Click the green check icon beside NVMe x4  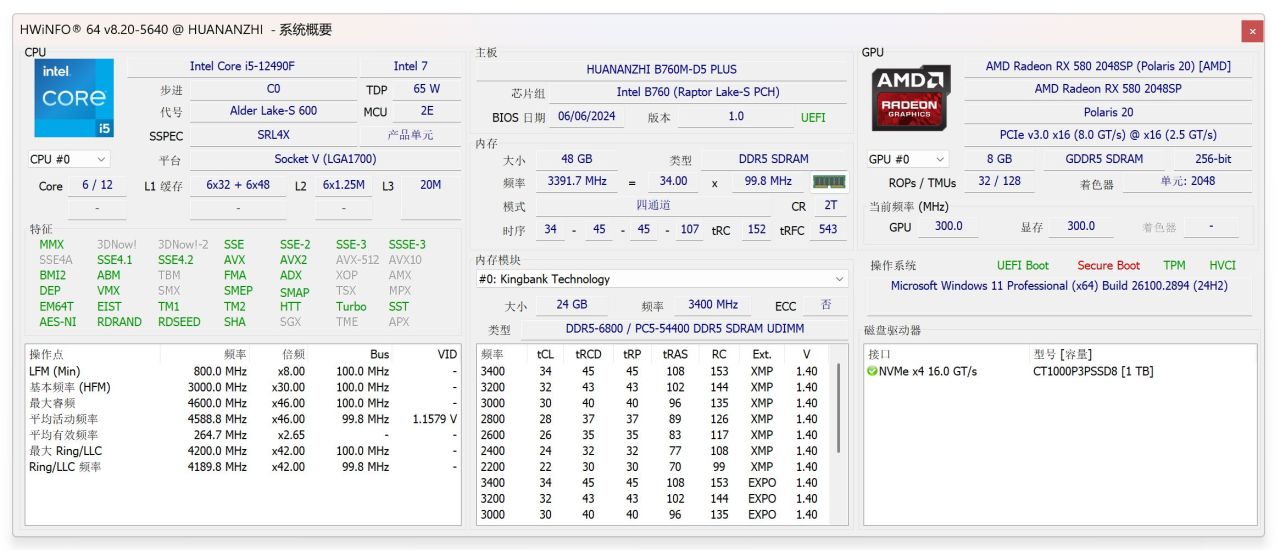(872, 371)
